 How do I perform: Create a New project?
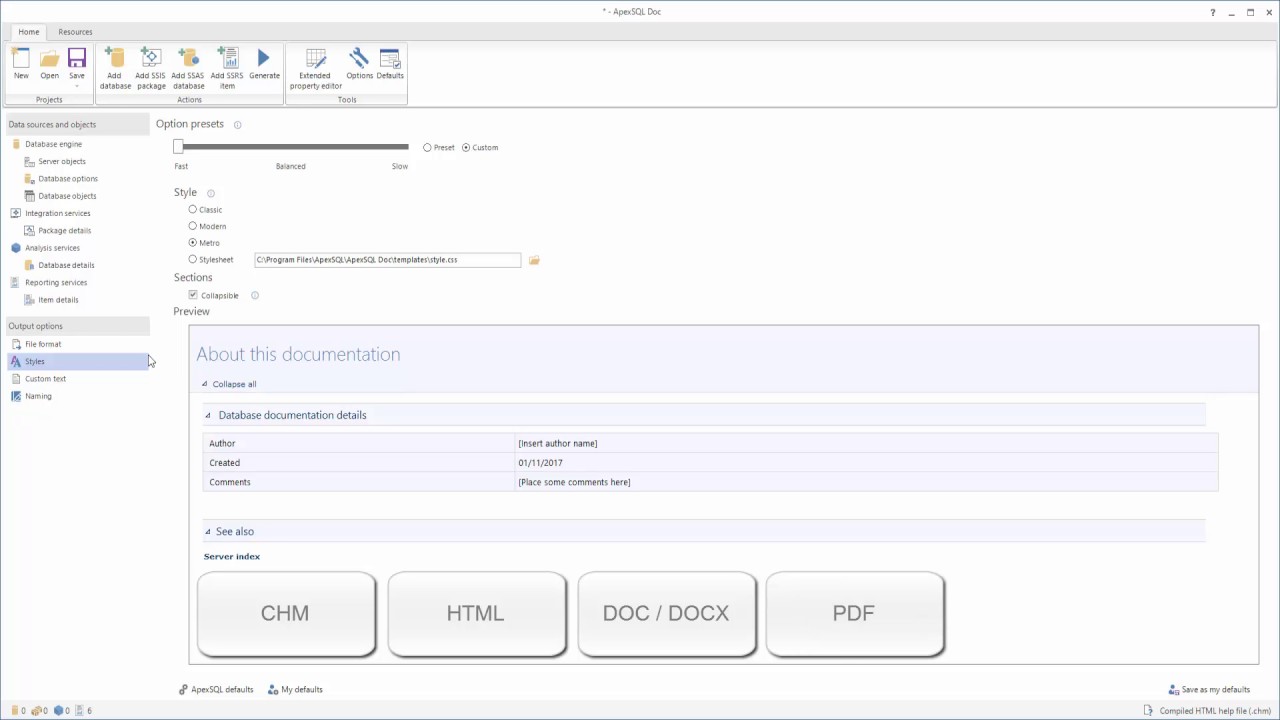pos(21,64)
